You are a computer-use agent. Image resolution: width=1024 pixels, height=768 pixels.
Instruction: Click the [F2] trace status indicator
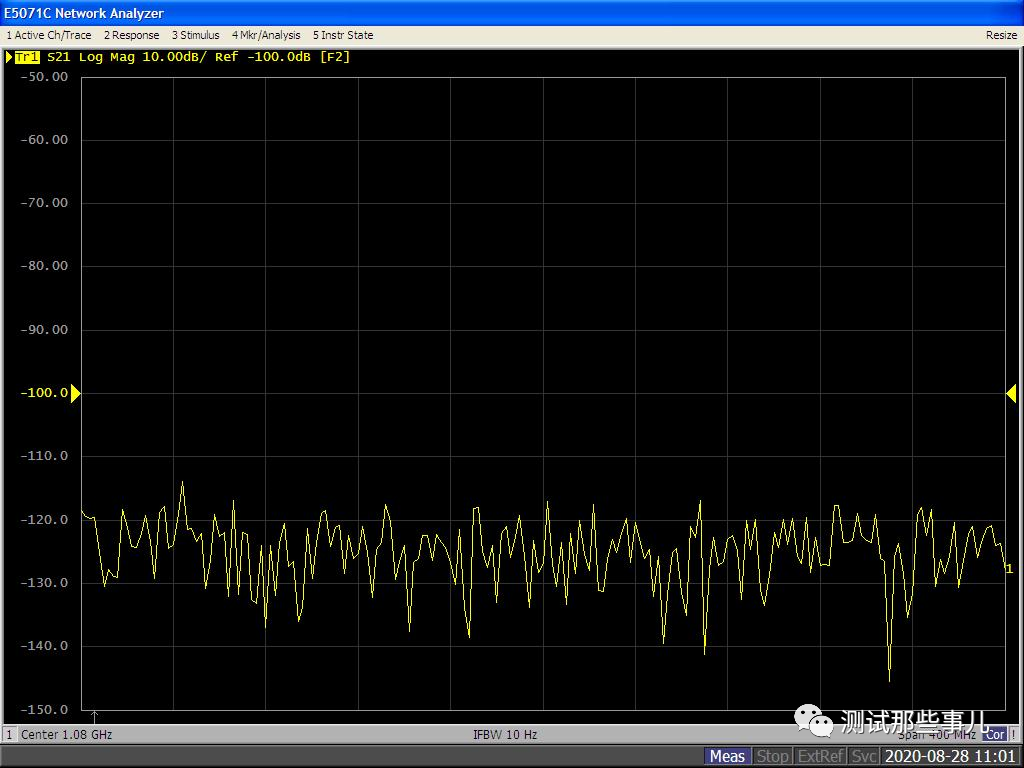point(335,57)
